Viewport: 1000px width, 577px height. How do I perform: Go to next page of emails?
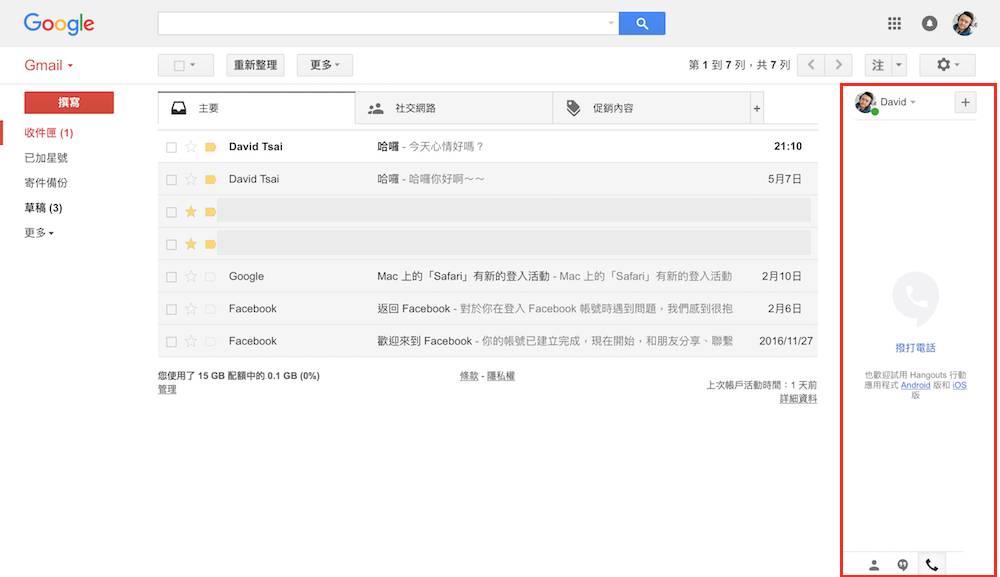pyautogui.click(x=840, y=65)
